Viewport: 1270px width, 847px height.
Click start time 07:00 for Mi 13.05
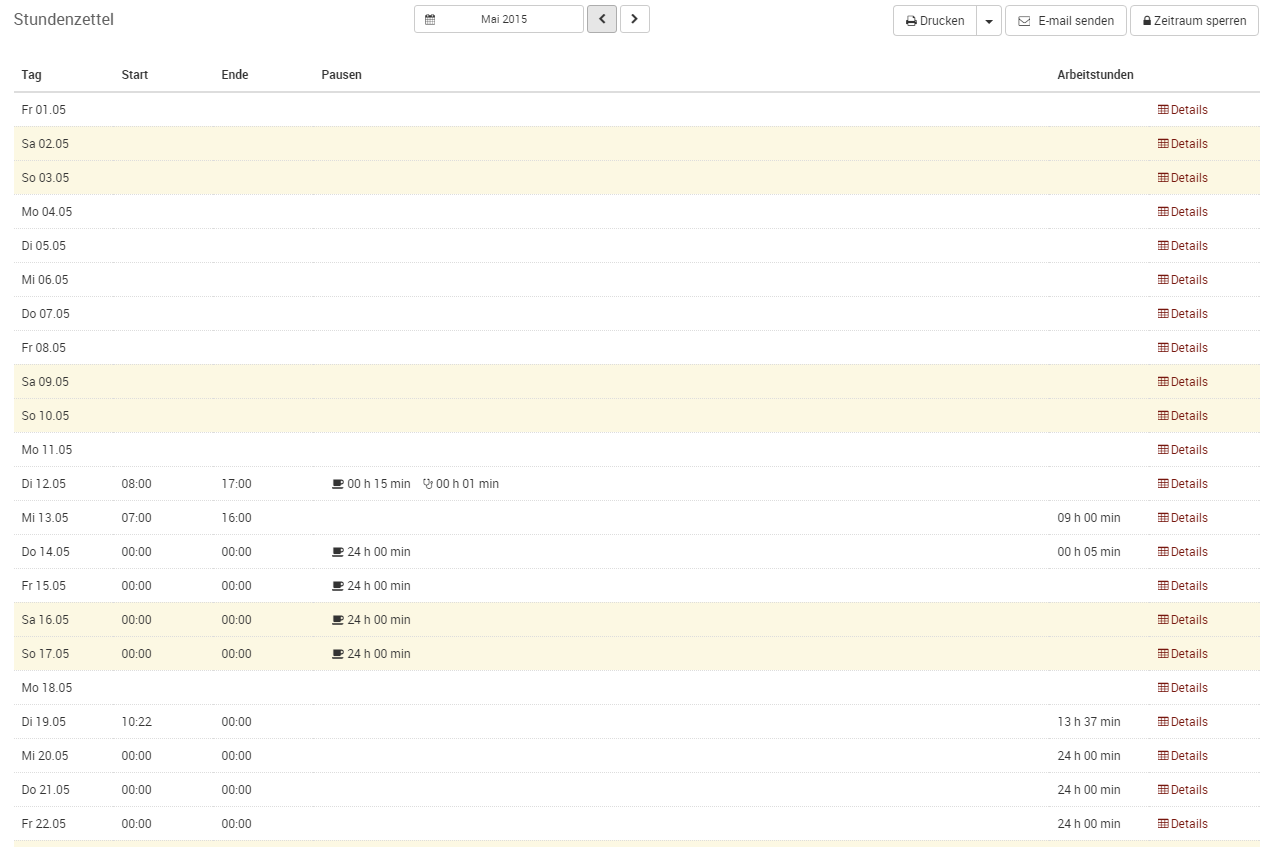(x=137, y=518)
